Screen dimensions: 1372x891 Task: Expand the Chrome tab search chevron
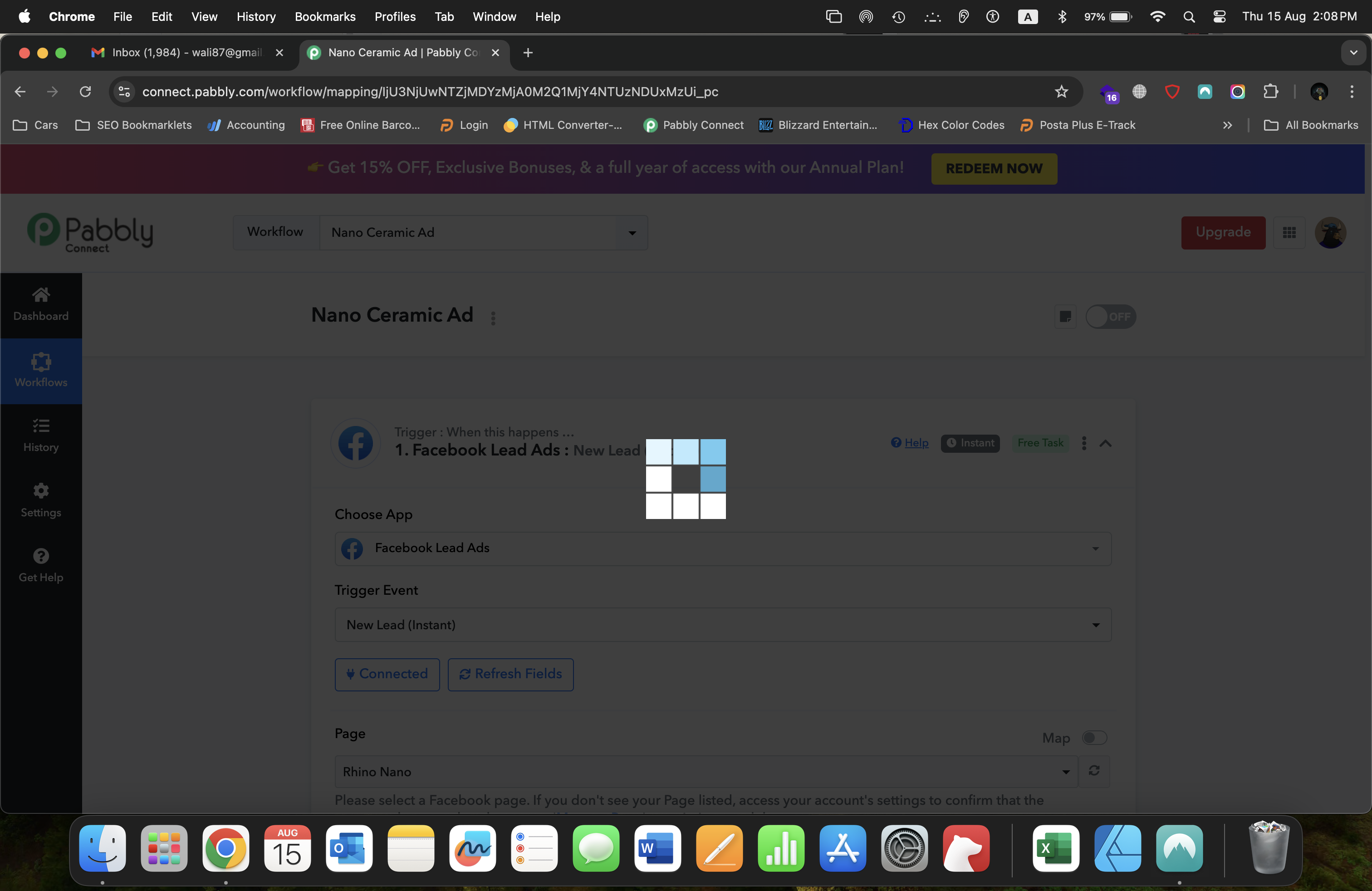click(1353, 53)
